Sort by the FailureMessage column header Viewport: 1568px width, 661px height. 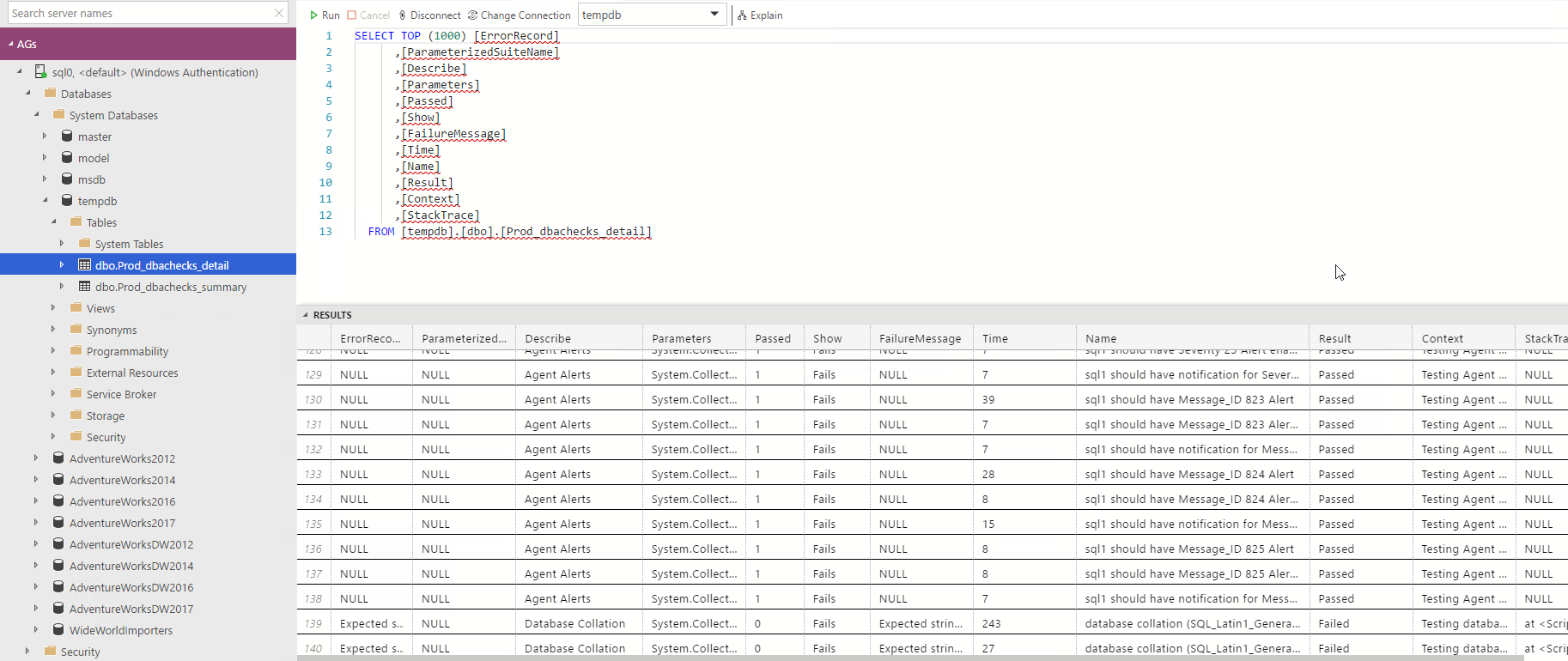(920, 338)
